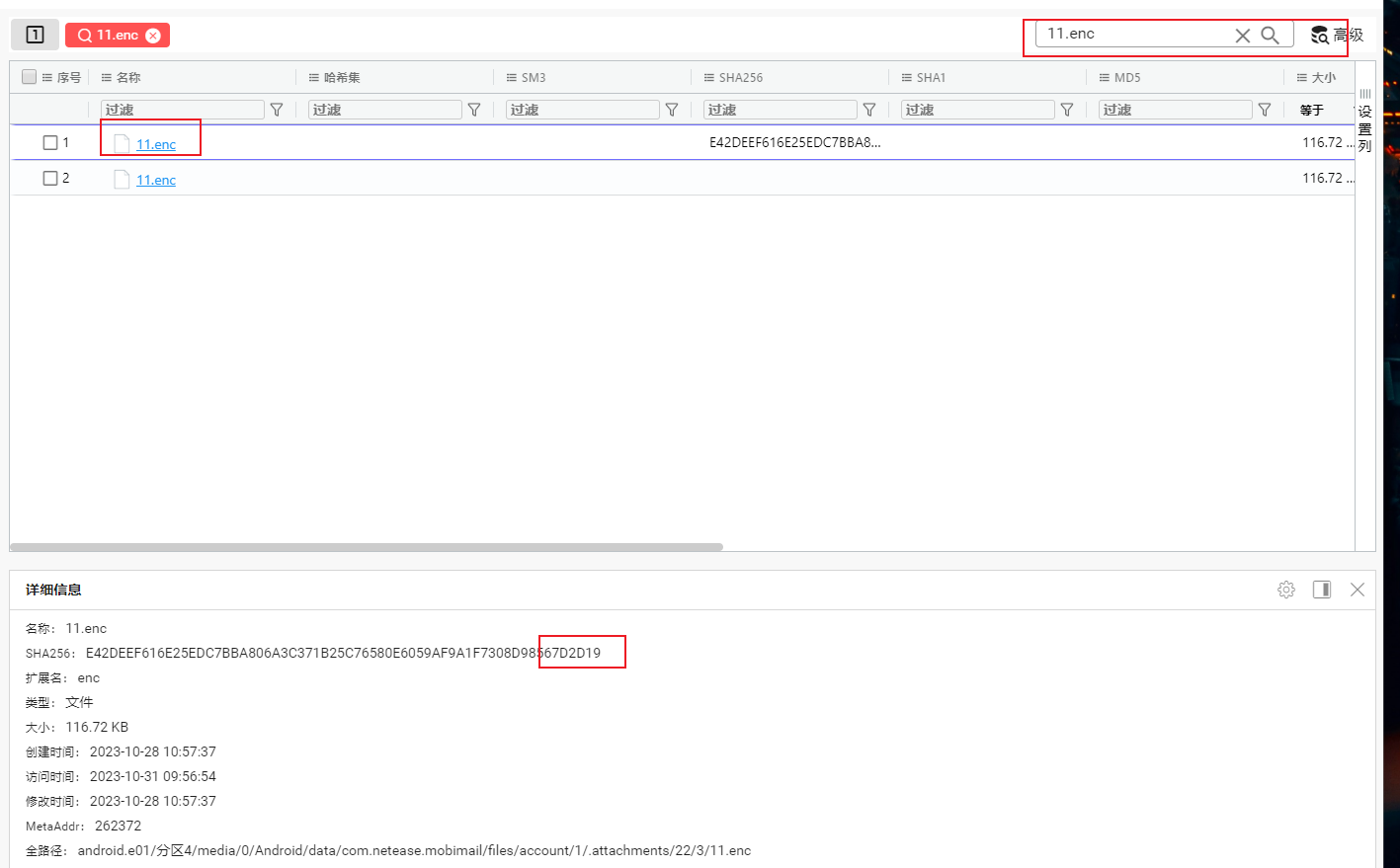
Task: Click the 116.72 size cell in row 2
Action: point(1328,178)
